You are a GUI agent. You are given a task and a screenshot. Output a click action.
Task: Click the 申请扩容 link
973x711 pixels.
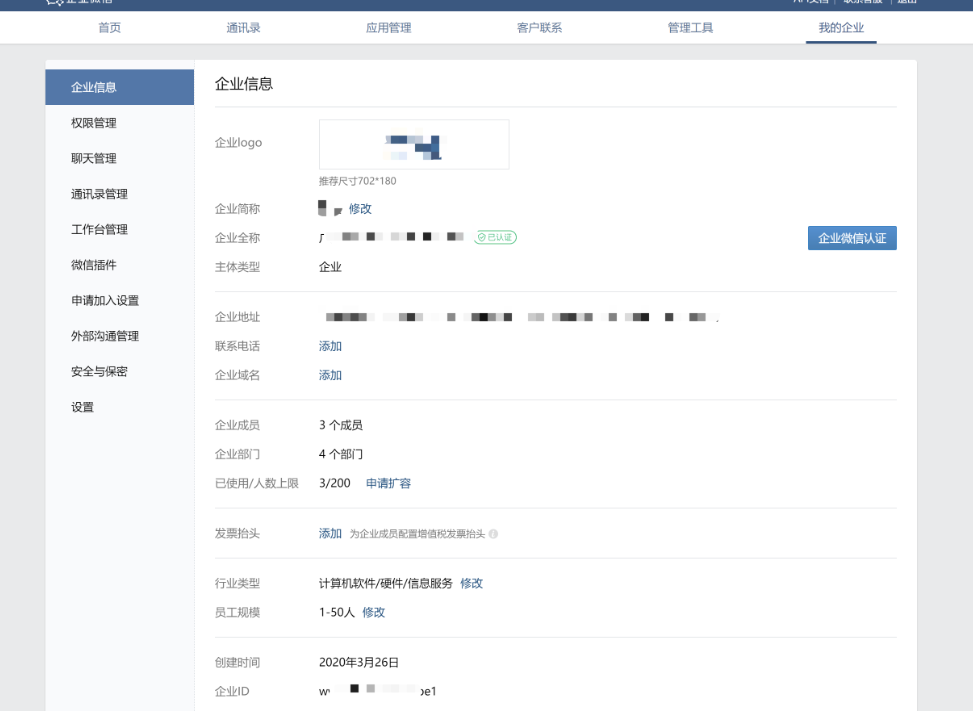coord(388,483)
